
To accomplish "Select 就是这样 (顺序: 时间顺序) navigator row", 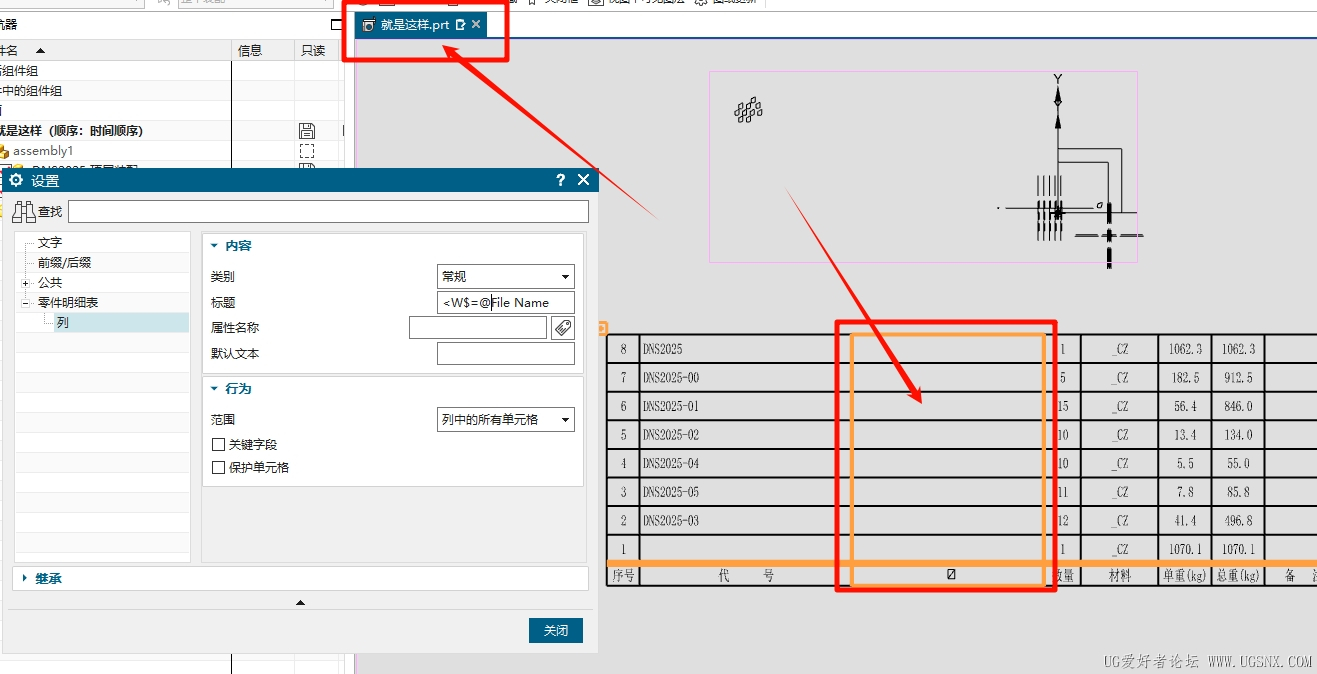I will [72, 131].
